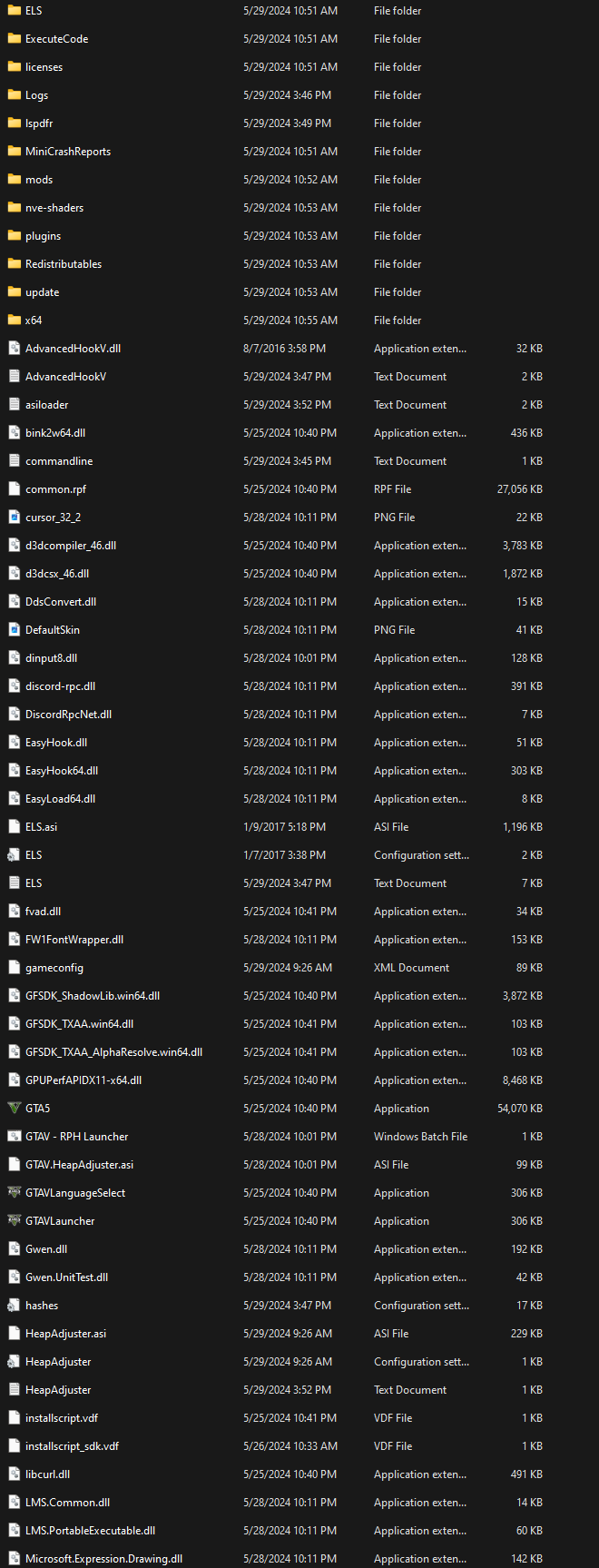Select the installscript_sdk.vdf file name
Viewport: 599px width, 1568px height.
click(x=72, y=1446)
